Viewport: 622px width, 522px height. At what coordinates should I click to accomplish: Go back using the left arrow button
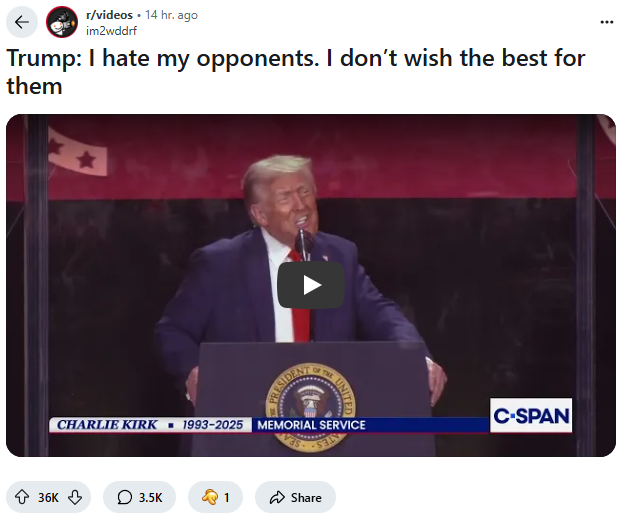click(x=22, y=22)
